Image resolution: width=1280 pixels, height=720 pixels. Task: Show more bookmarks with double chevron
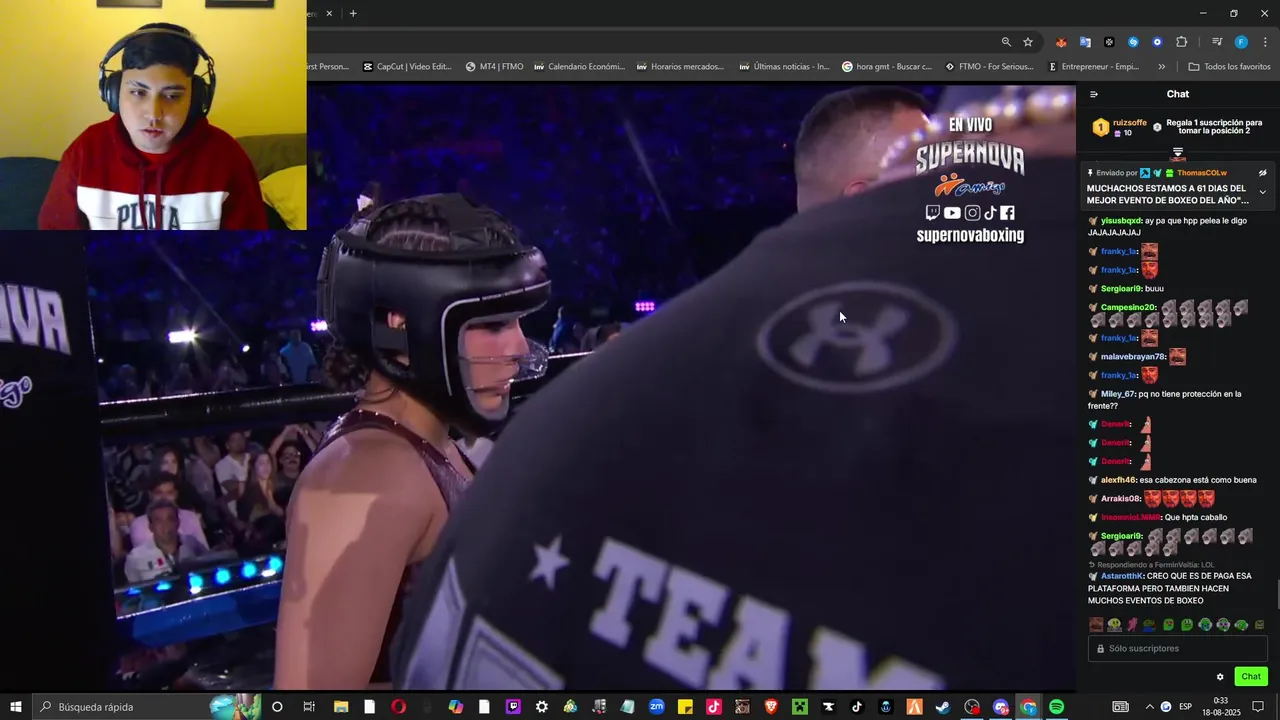tap(1161, 67)
